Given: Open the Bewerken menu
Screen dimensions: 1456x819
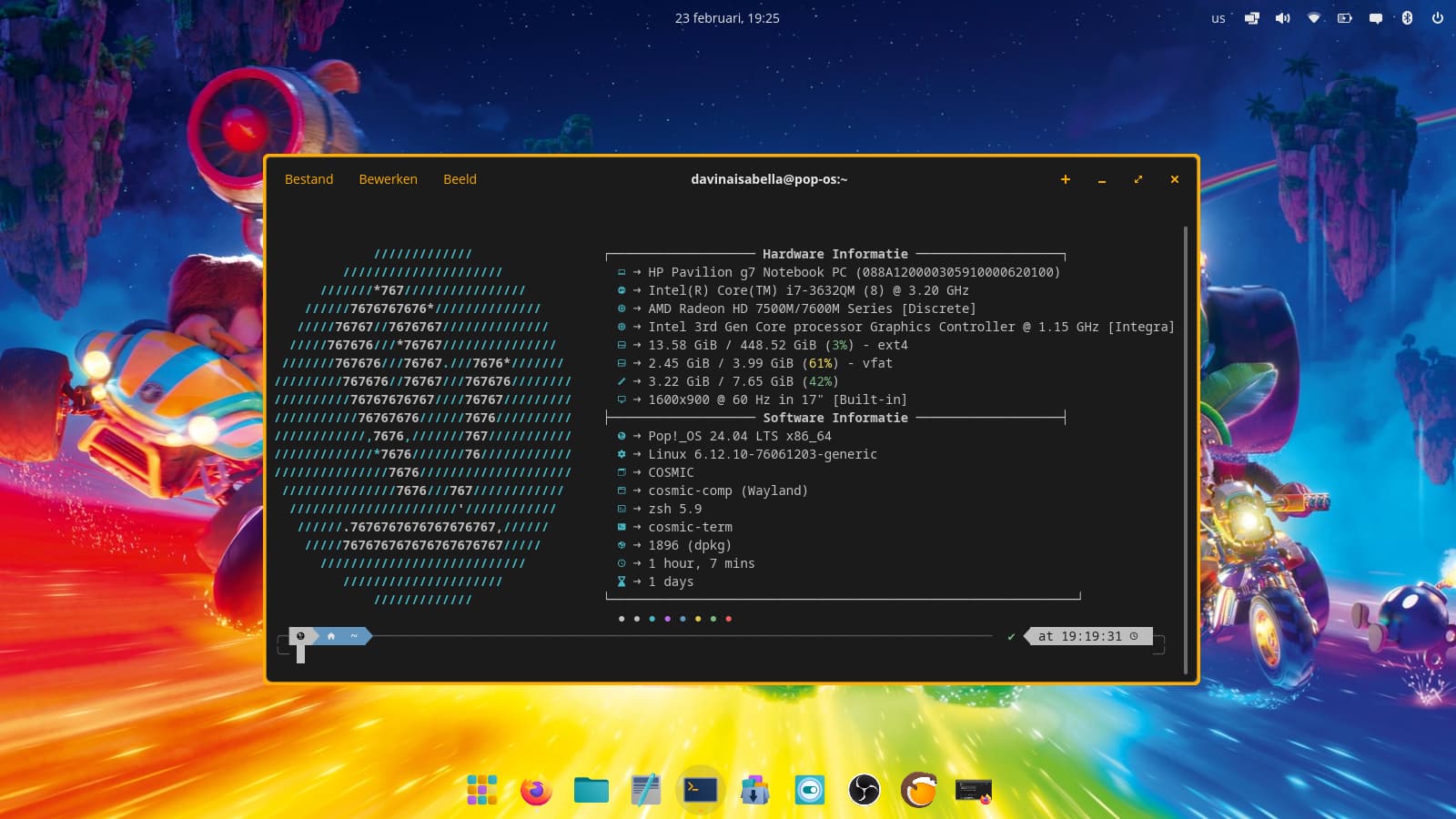Looking at the screenshot, I should click(x=388, y=179).
